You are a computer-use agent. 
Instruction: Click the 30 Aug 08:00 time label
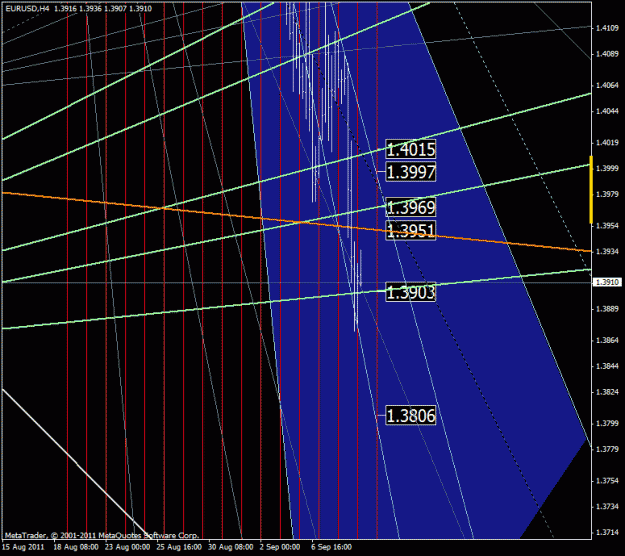[x=230, y=547]
